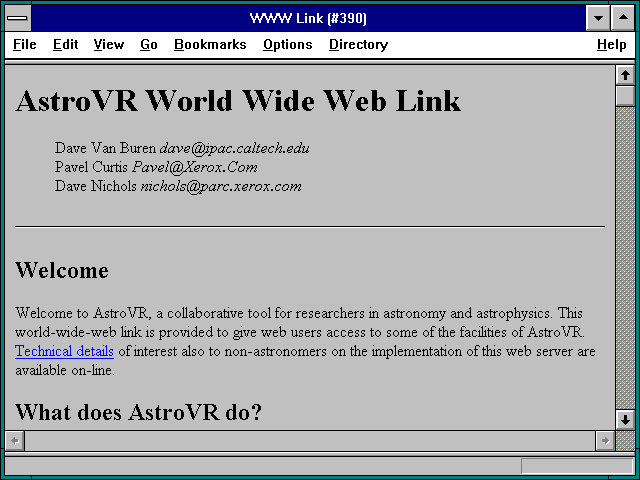
Task: Click the vertical scrollbar thumb
Action: (x=625, y=96)
